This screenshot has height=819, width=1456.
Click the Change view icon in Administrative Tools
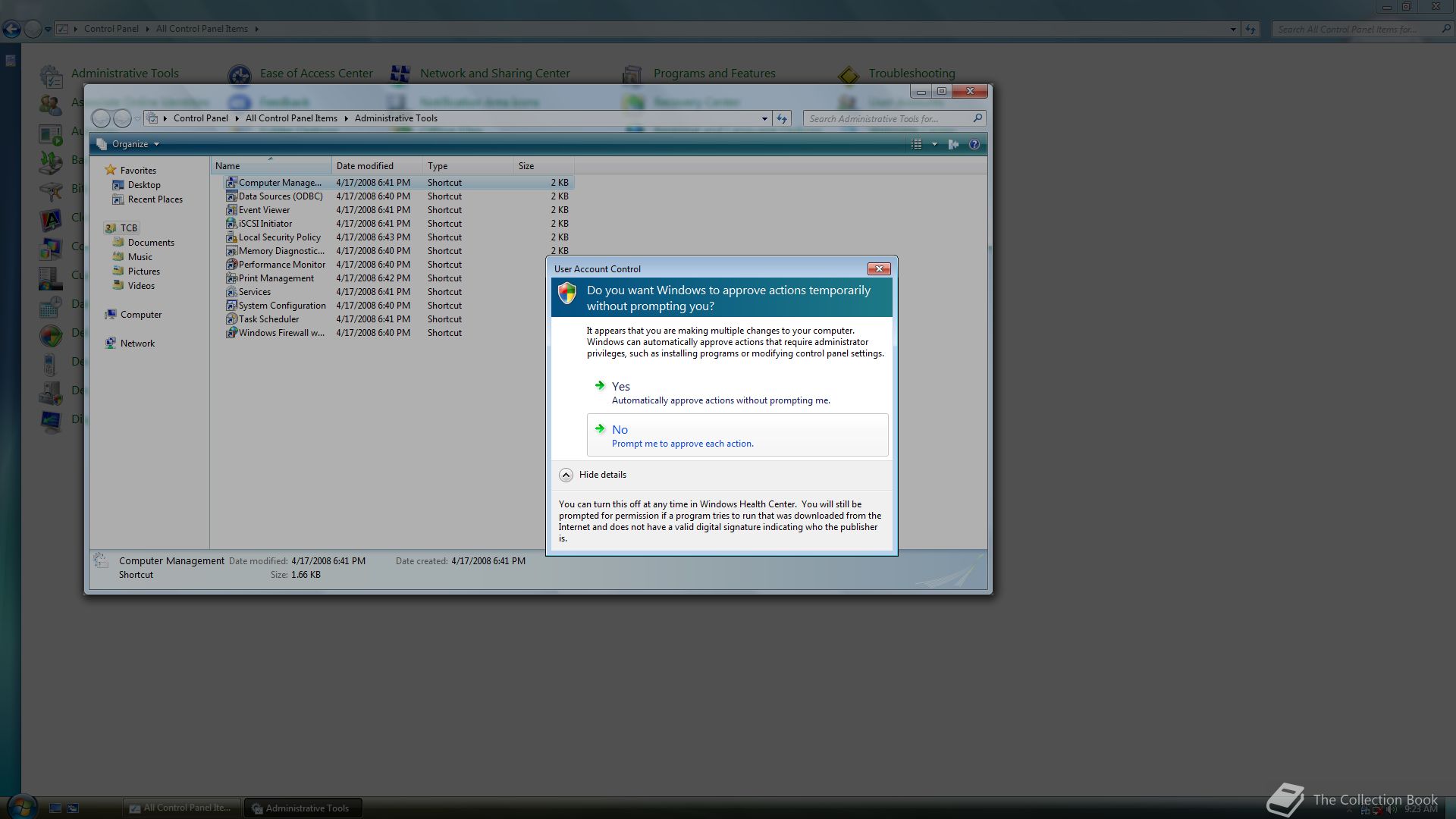(917, 144)
